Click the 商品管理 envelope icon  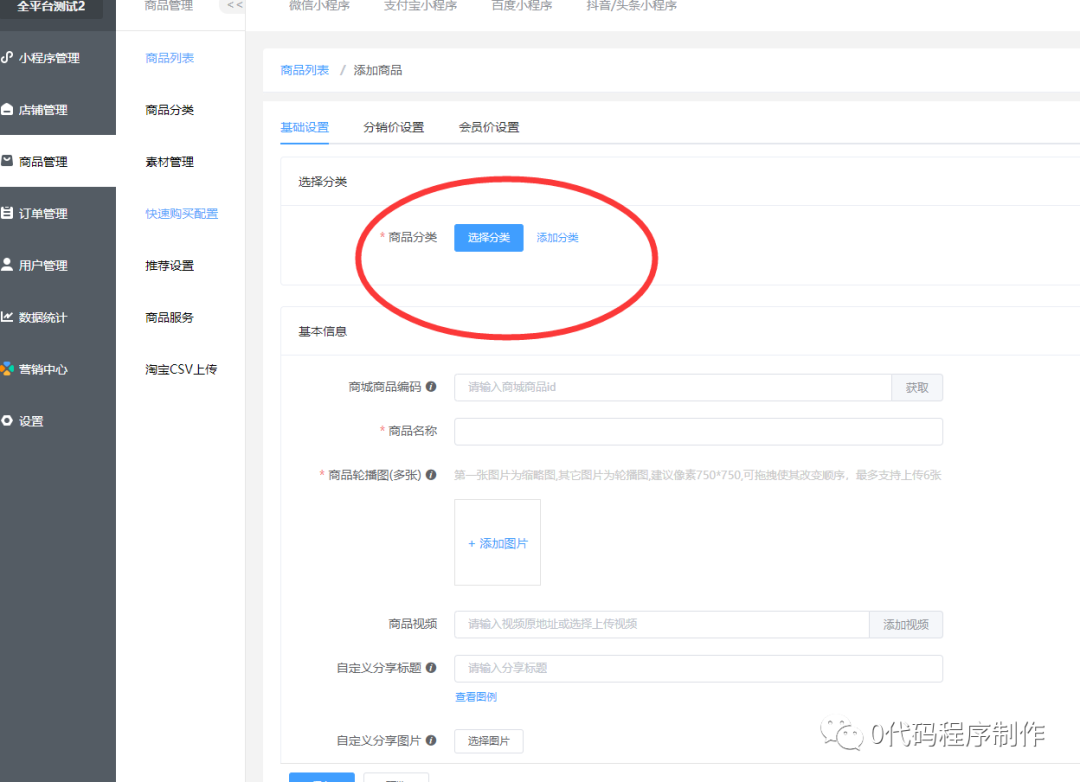tap(7, 161)
